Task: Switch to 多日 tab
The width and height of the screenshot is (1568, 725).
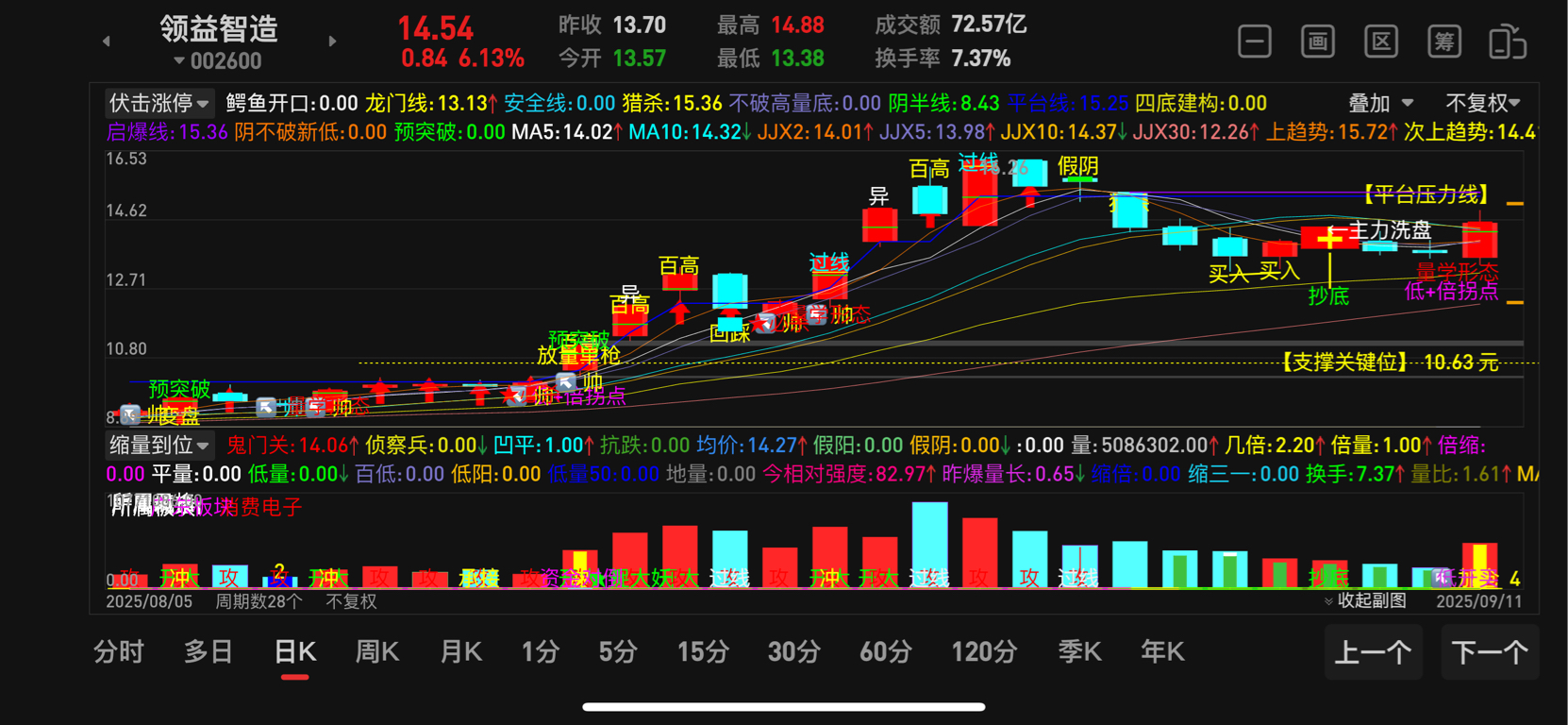Action: pos(209,651)
